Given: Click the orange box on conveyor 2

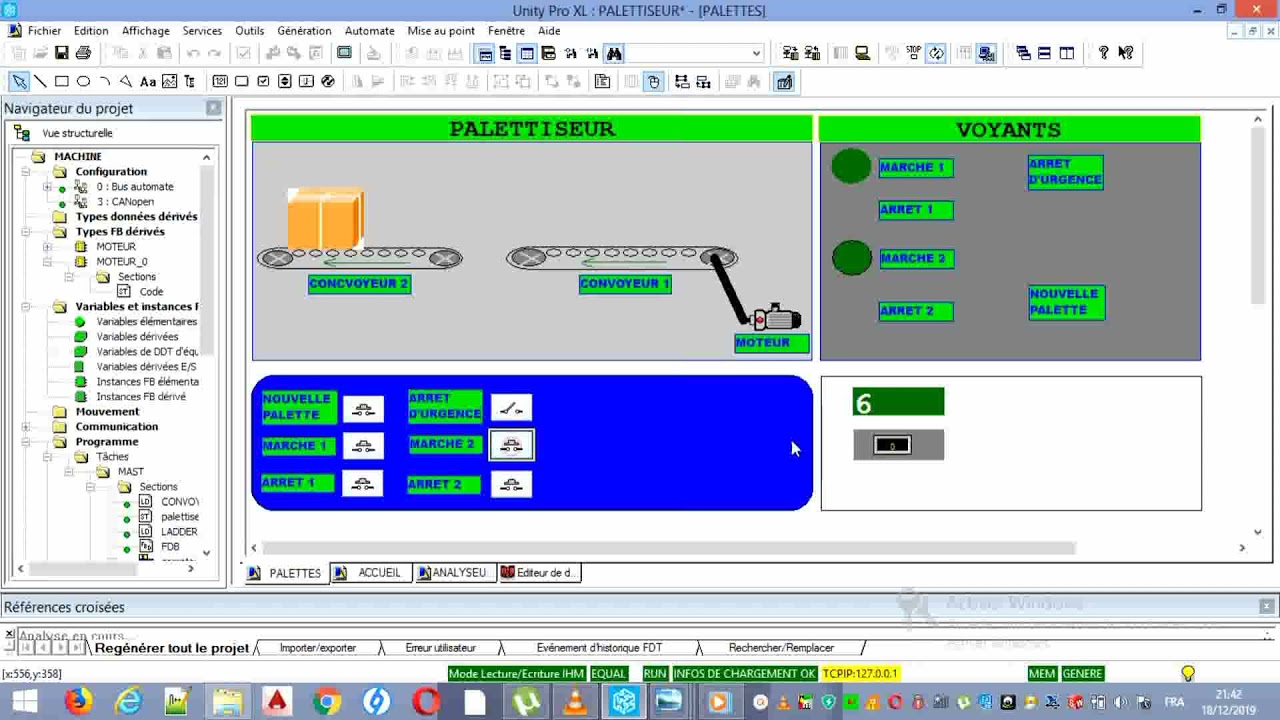Looking at the screenshot, I should (325, 218).
